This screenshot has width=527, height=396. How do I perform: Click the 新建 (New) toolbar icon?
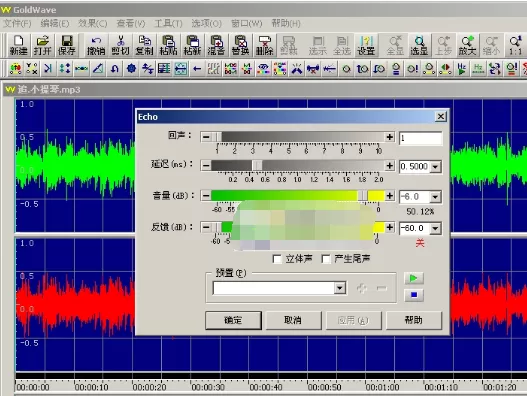click(18, 45)
